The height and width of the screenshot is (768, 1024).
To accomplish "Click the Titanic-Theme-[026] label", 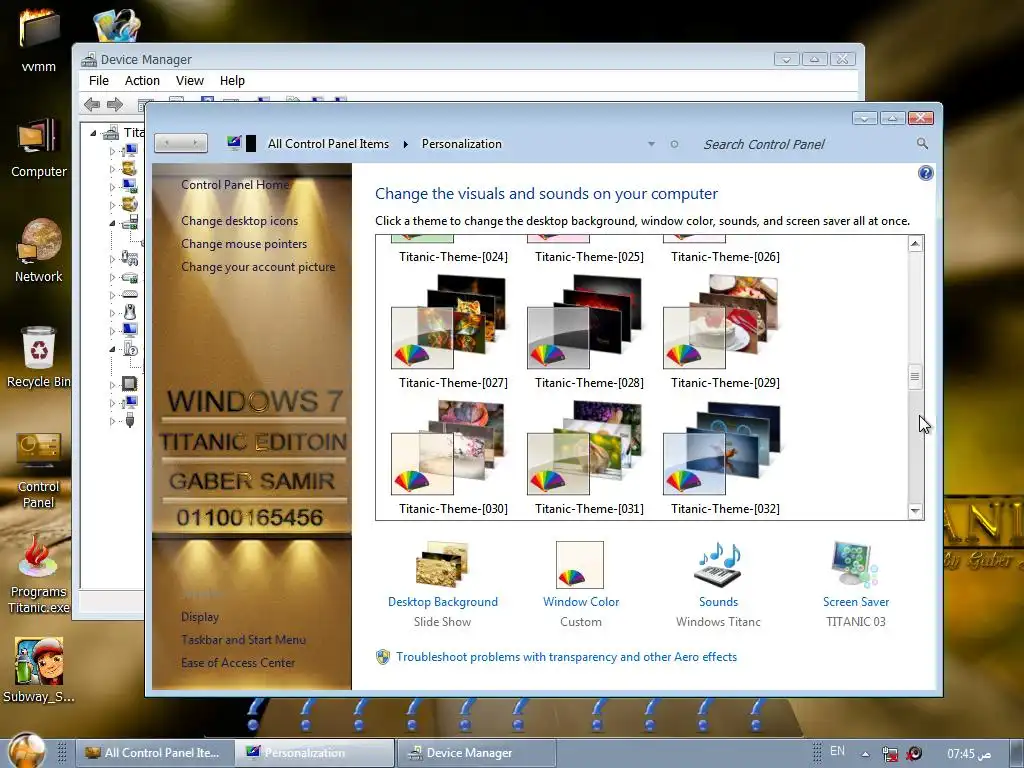I will (x=725, y=257).
